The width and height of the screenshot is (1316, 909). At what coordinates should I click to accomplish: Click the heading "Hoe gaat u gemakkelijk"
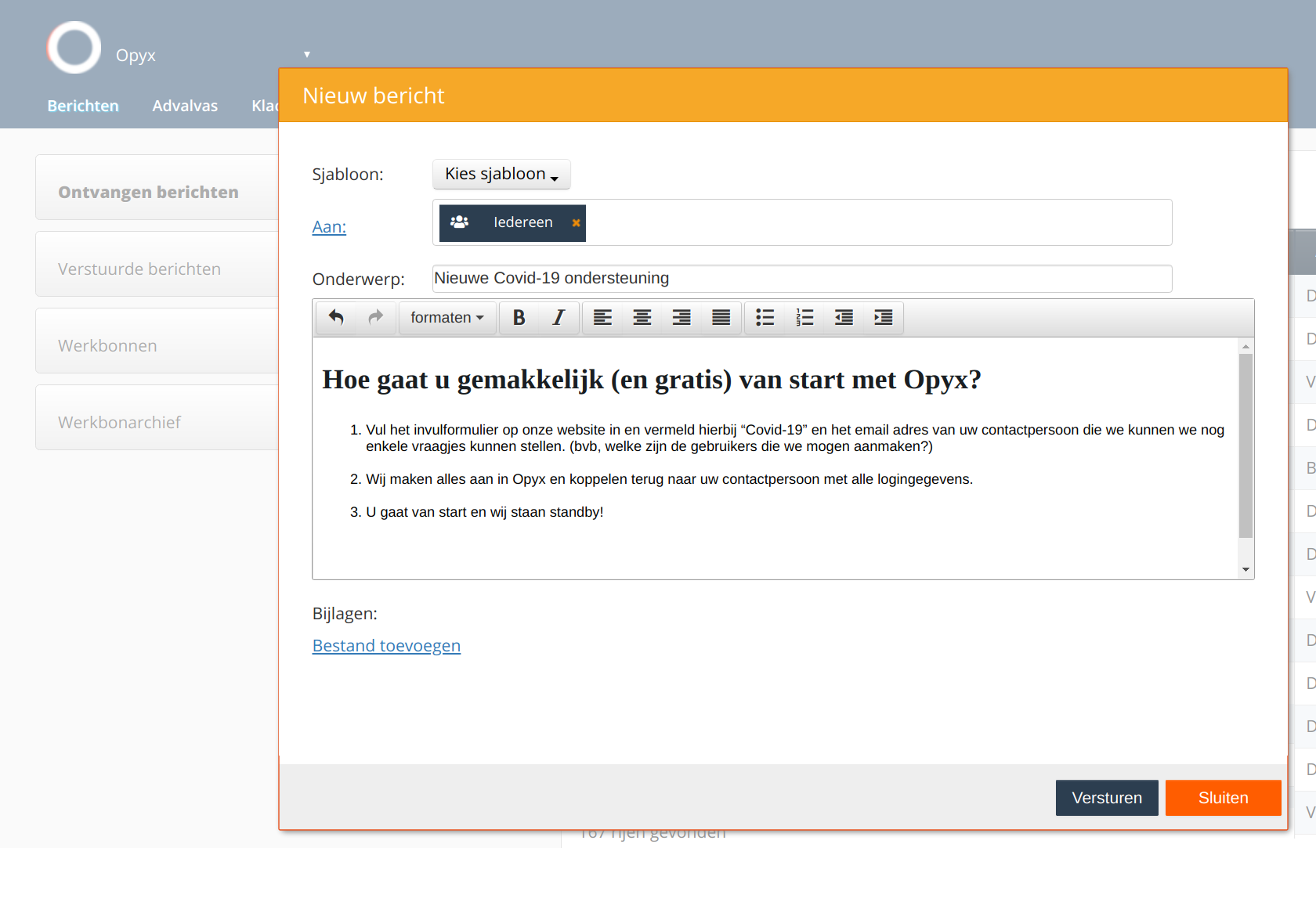coord(652,380)
